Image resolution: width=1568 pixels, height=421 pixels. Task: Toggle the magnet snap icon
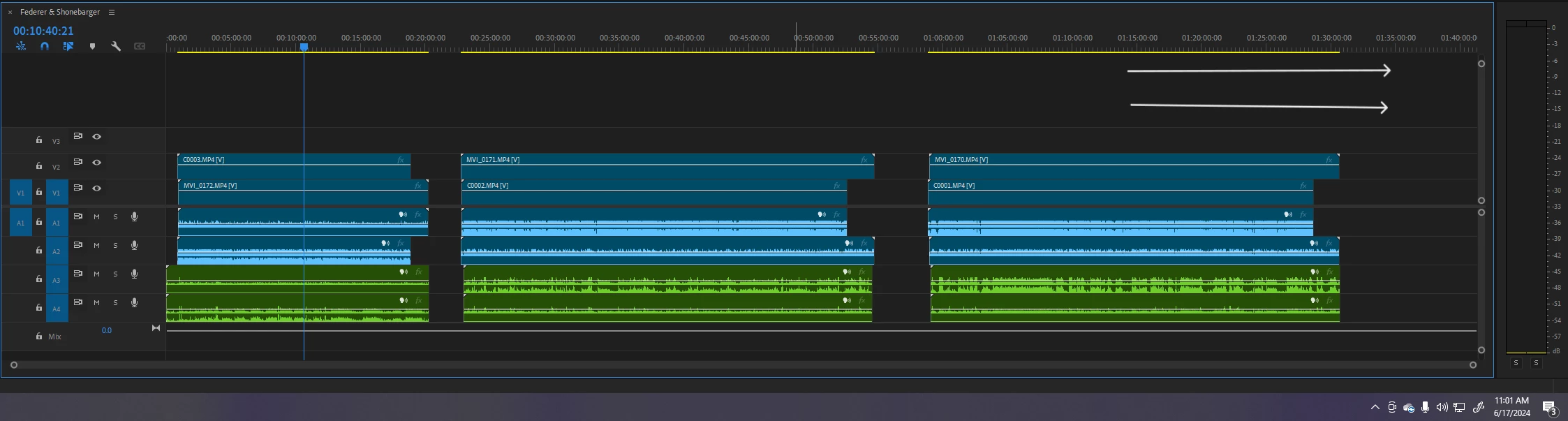45,46
